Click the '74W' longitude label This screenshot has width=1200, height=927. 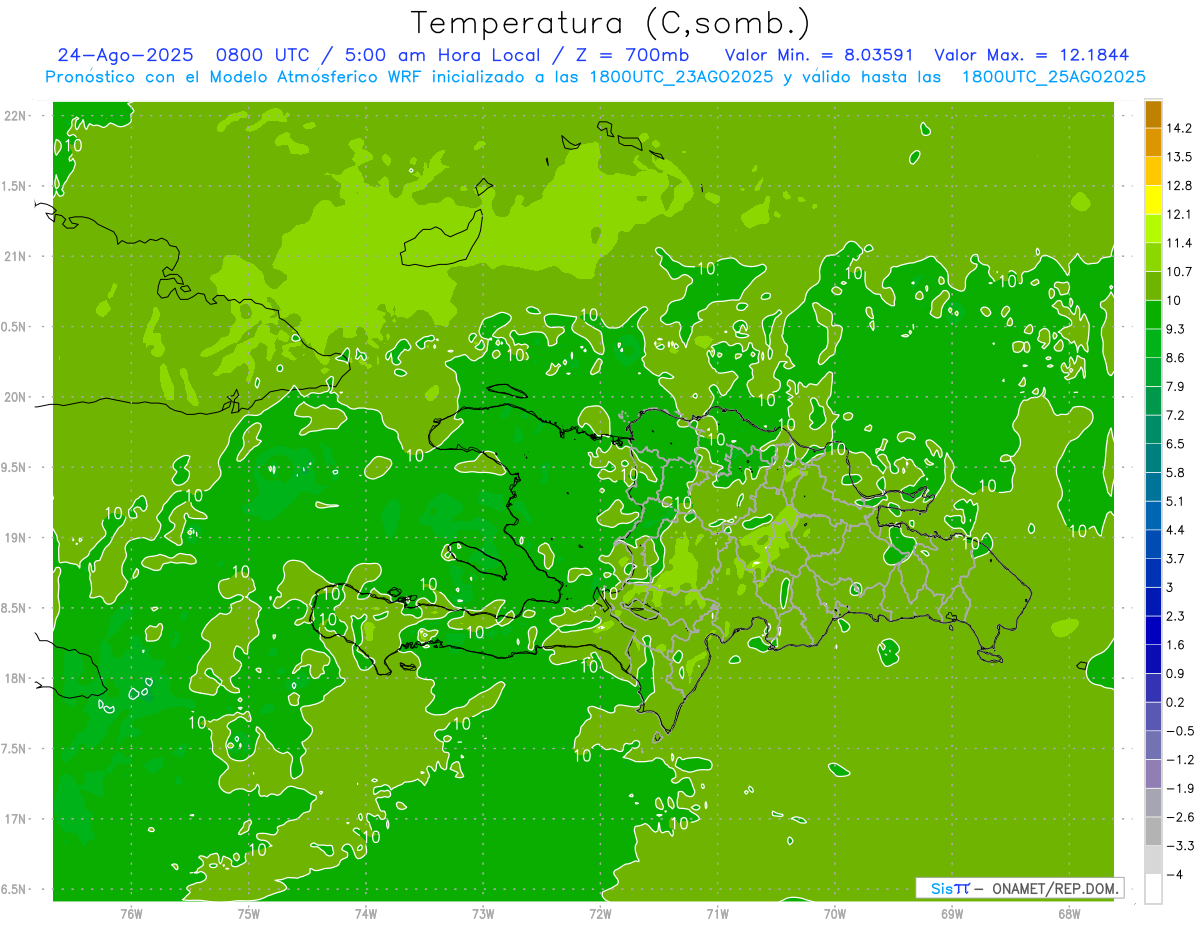365,913
